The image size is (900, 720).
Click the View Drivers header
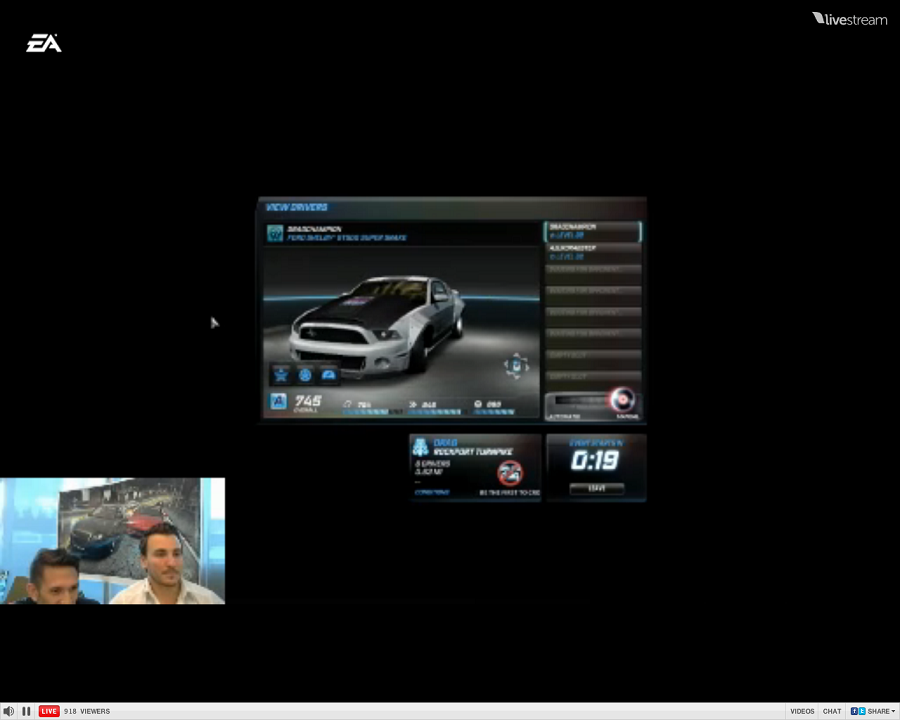coord(297,207)
